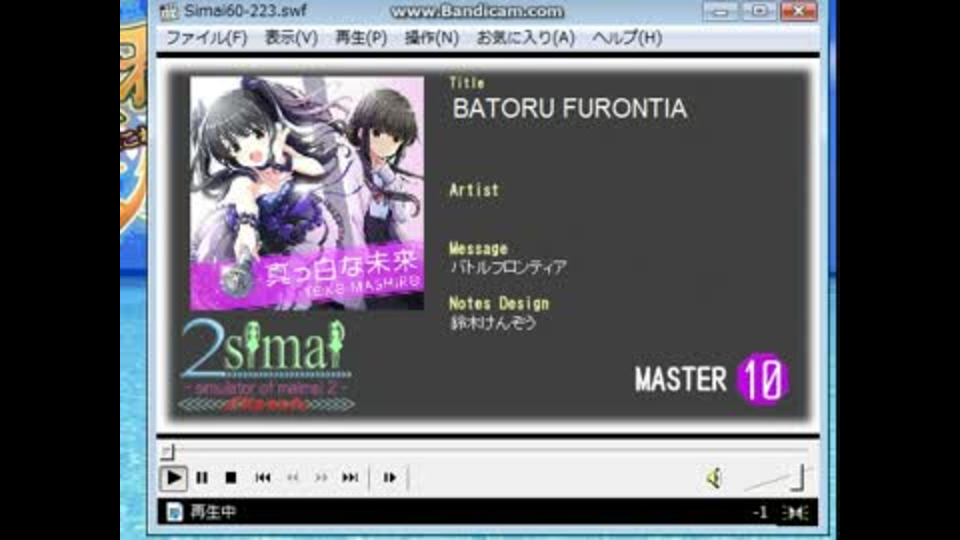Skip to the previous track icon
This screenshot has width=960, height=540.
pyautogui.click(x=263, y=478)
